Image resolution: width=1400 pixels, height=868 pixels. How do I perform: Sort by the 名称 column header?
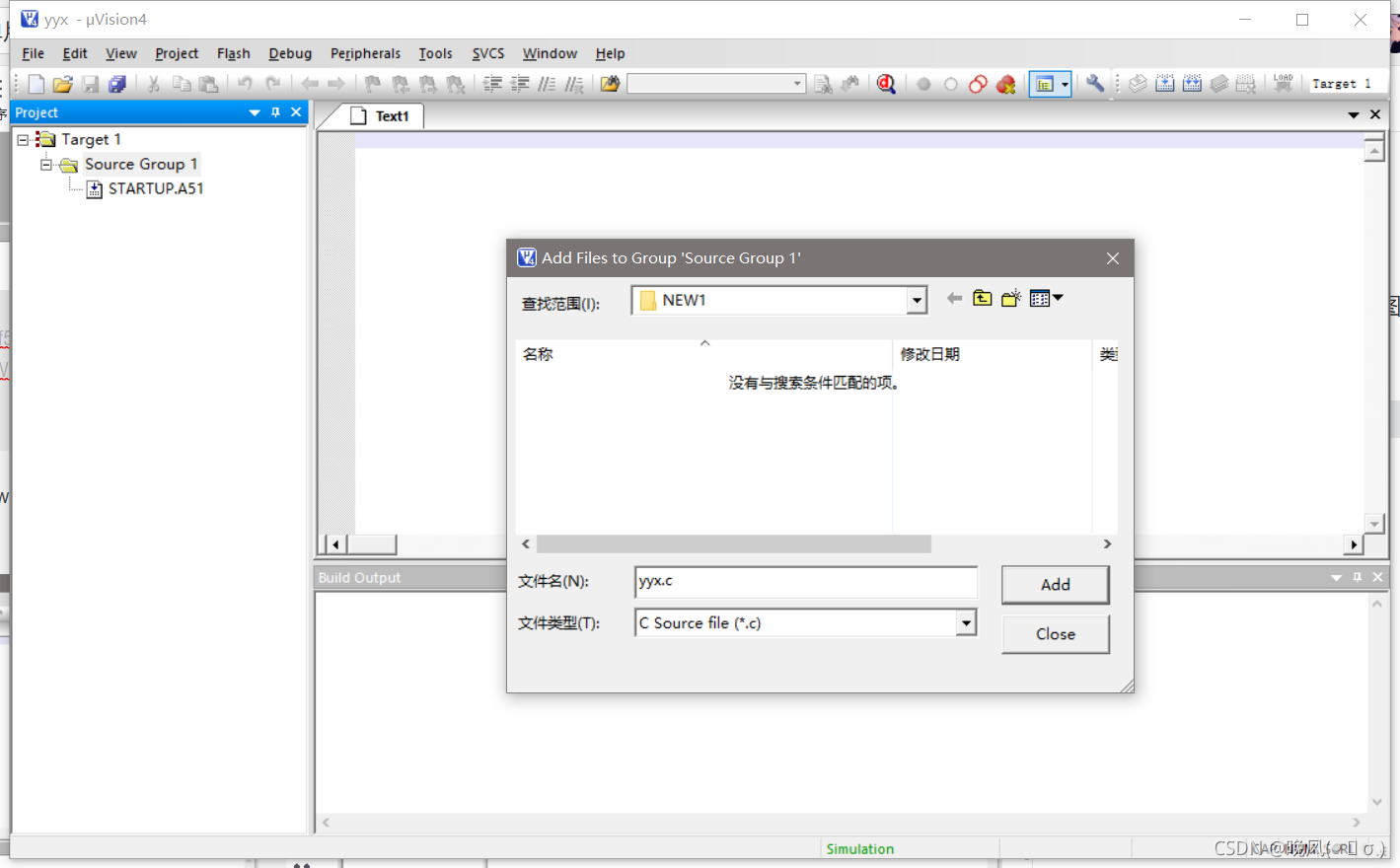[703, 354]
